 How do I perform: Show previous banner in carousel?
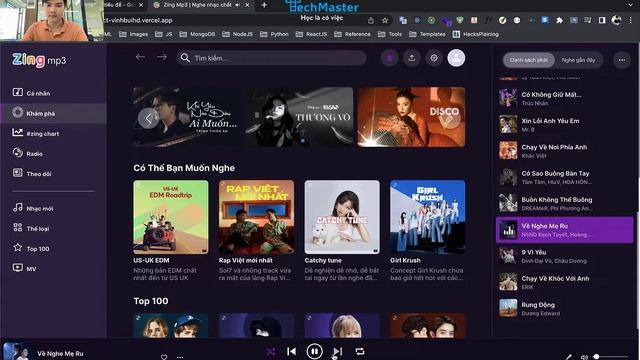coord(148,118)
